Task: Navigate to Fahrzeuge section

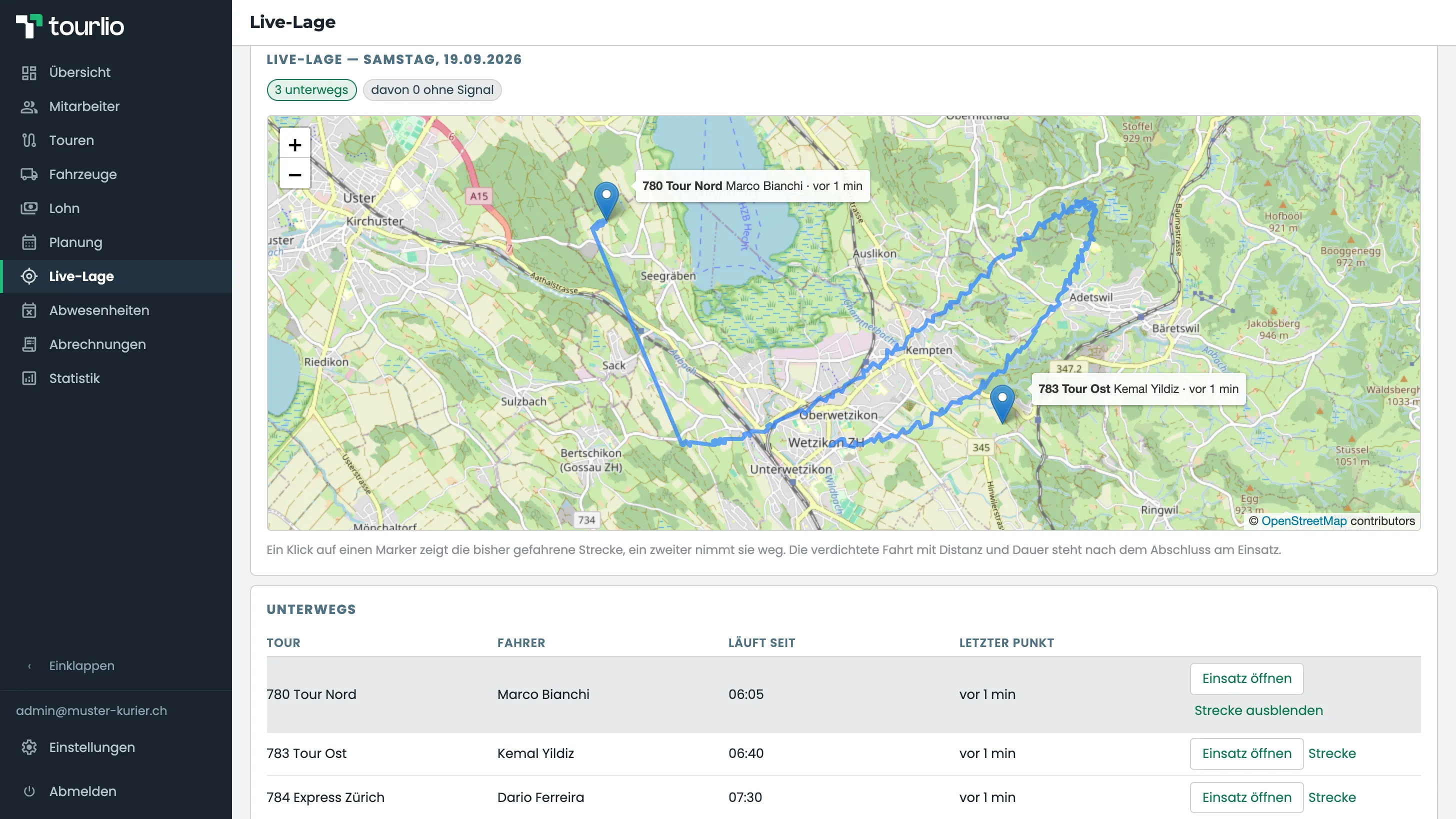Action: (116, 174)
